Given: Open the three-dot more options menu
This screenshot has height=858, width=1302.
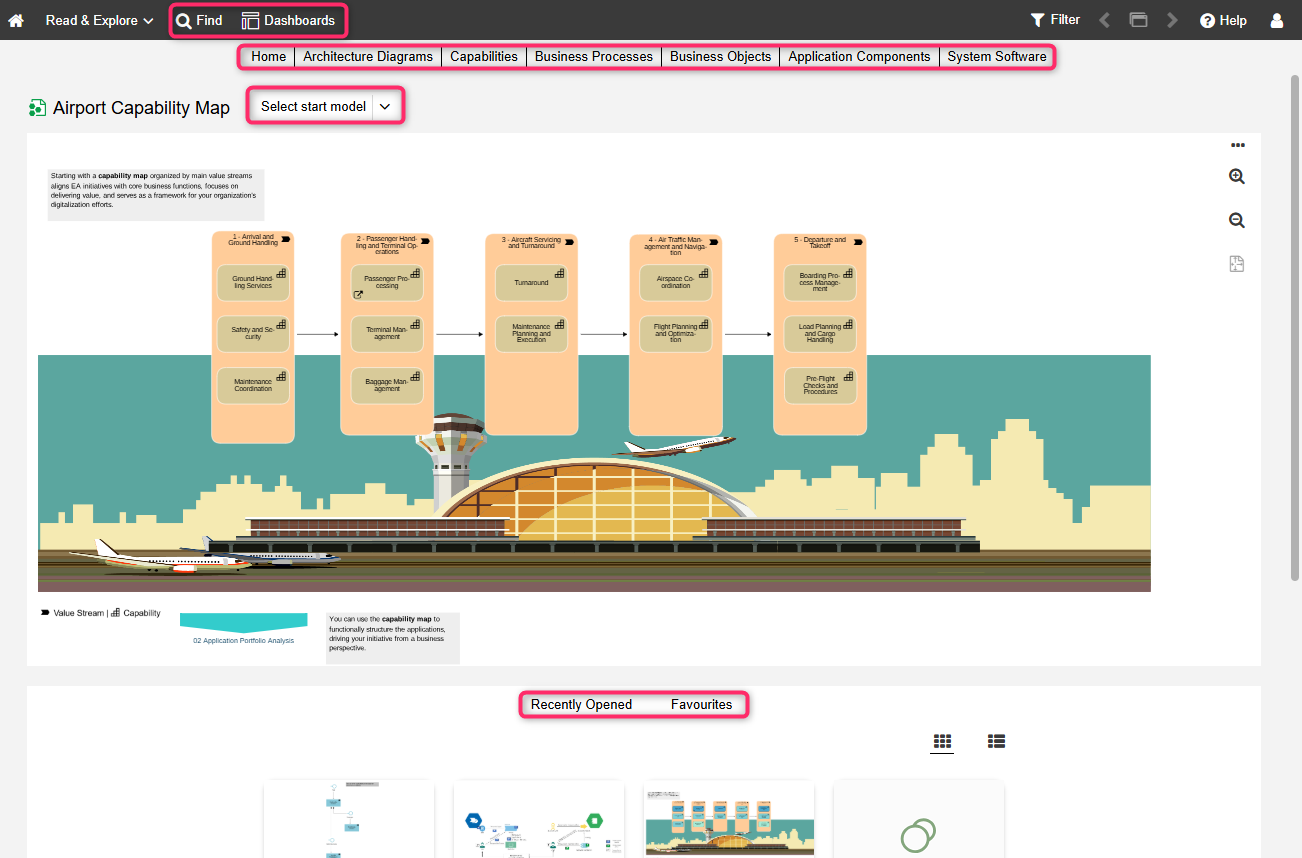Looking at the screenshot, I should point(1237,145).
